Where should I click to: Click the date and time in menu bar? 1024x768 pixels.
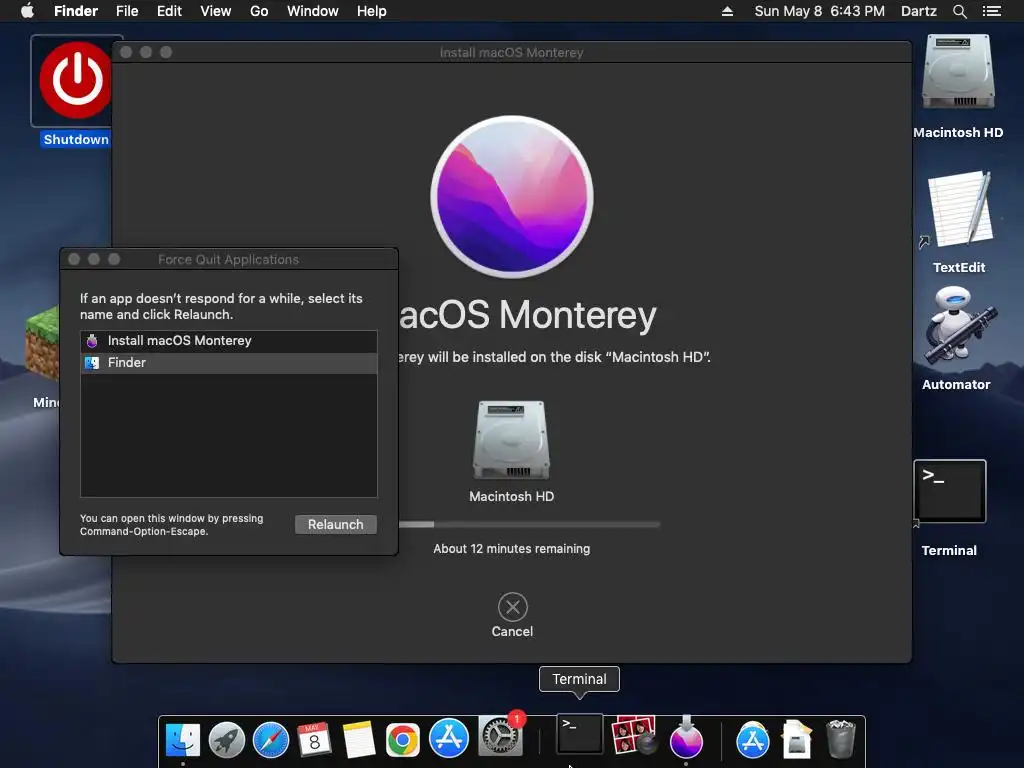pos(820,11)
